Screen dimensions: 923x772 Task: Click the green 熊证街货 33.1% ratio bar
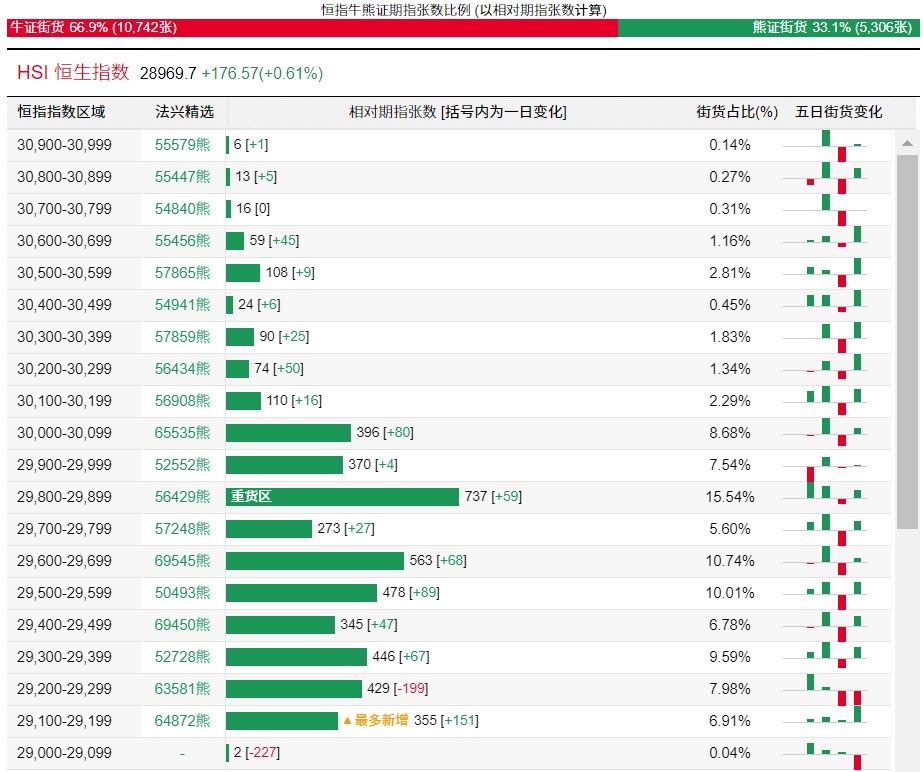768,28
